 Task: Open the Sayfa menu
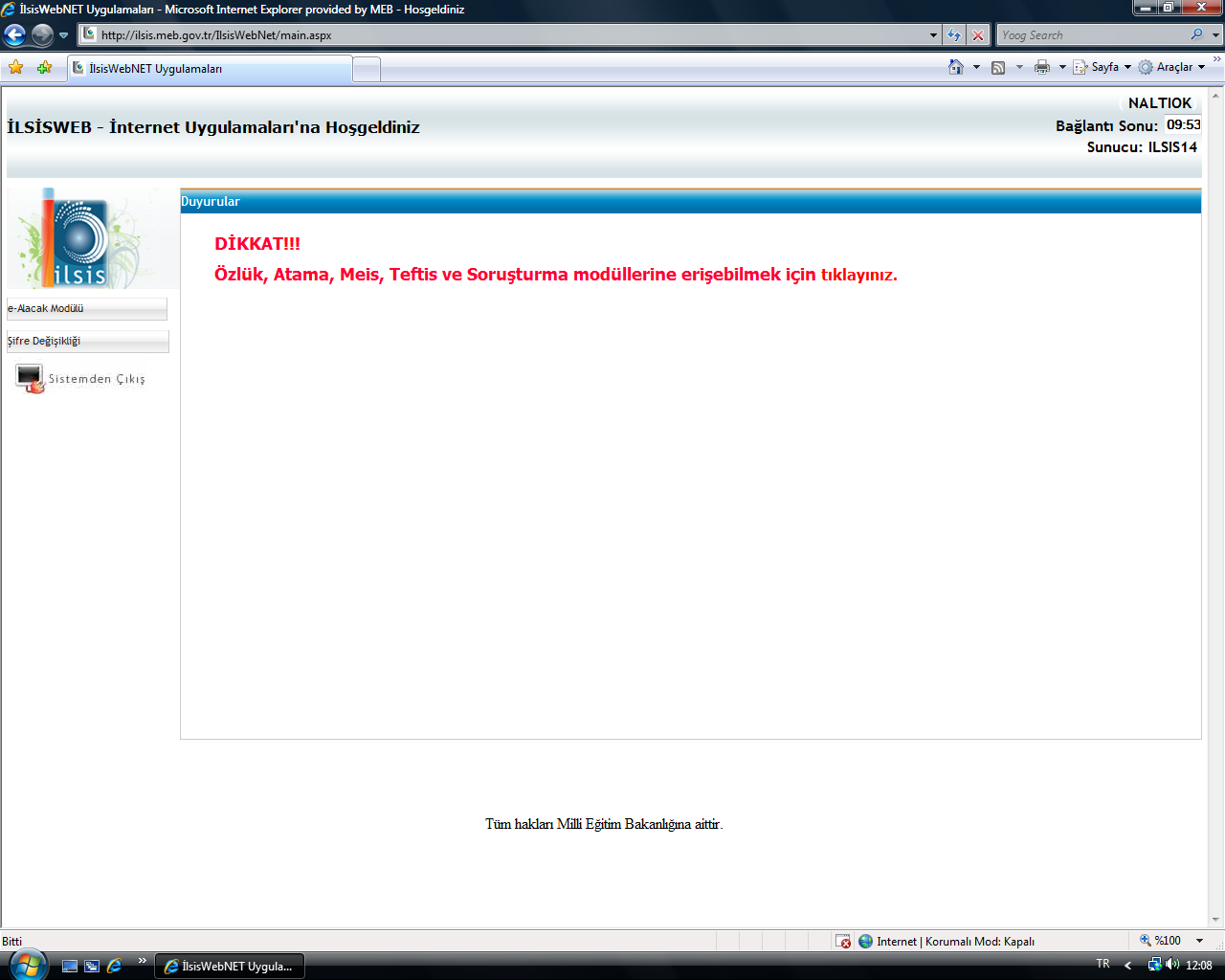click(x=1102, y=67)
